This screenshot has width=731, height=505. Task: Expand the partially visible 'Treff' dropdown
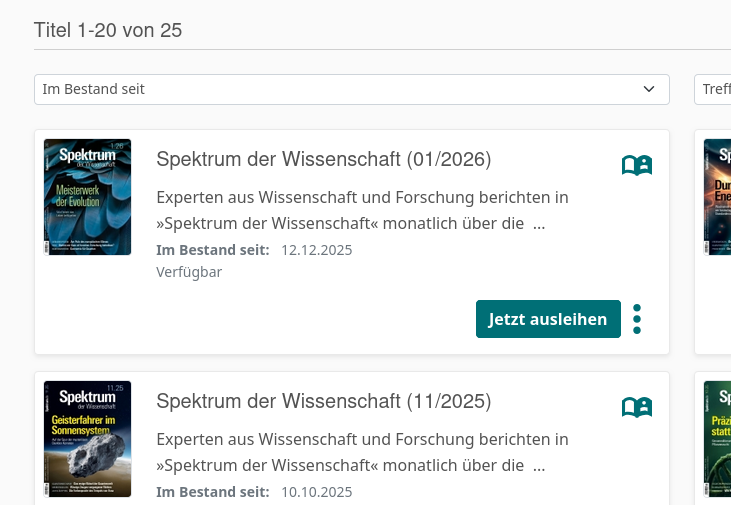pos(713,89)
